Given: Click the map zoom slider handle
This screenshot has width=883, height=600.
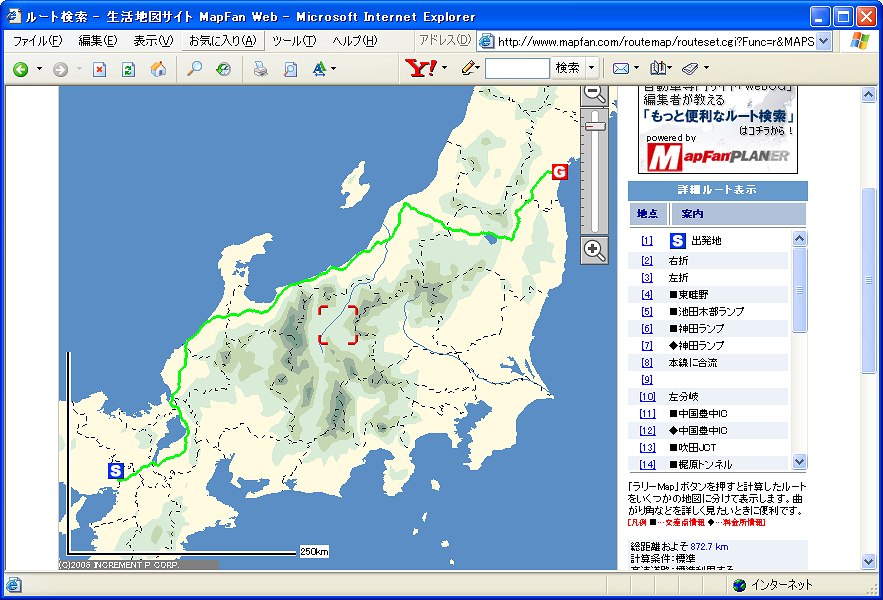Looking at the screenshot, I should tap(595, 126).
